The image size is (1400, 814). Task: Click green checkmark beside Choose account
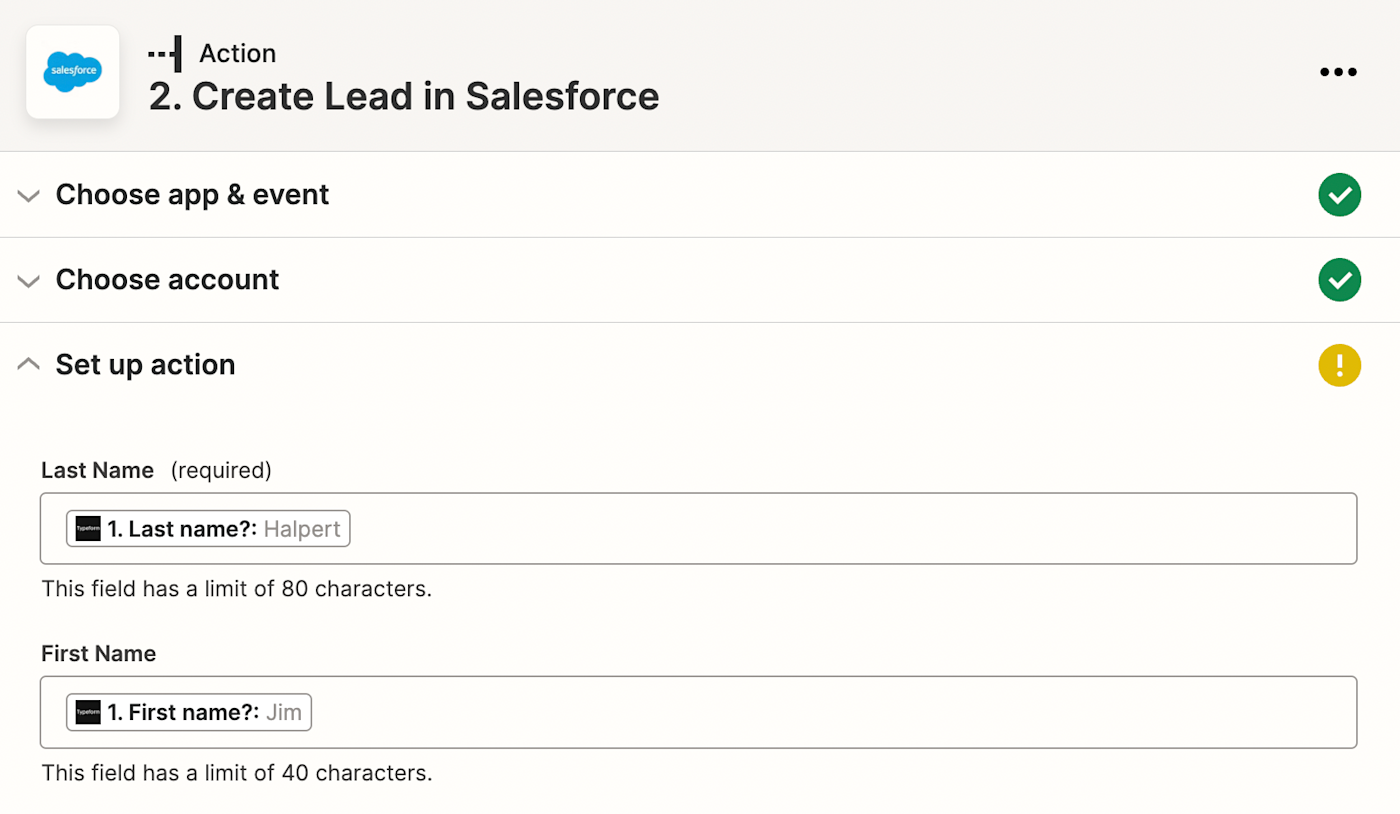pos(1339,279)
